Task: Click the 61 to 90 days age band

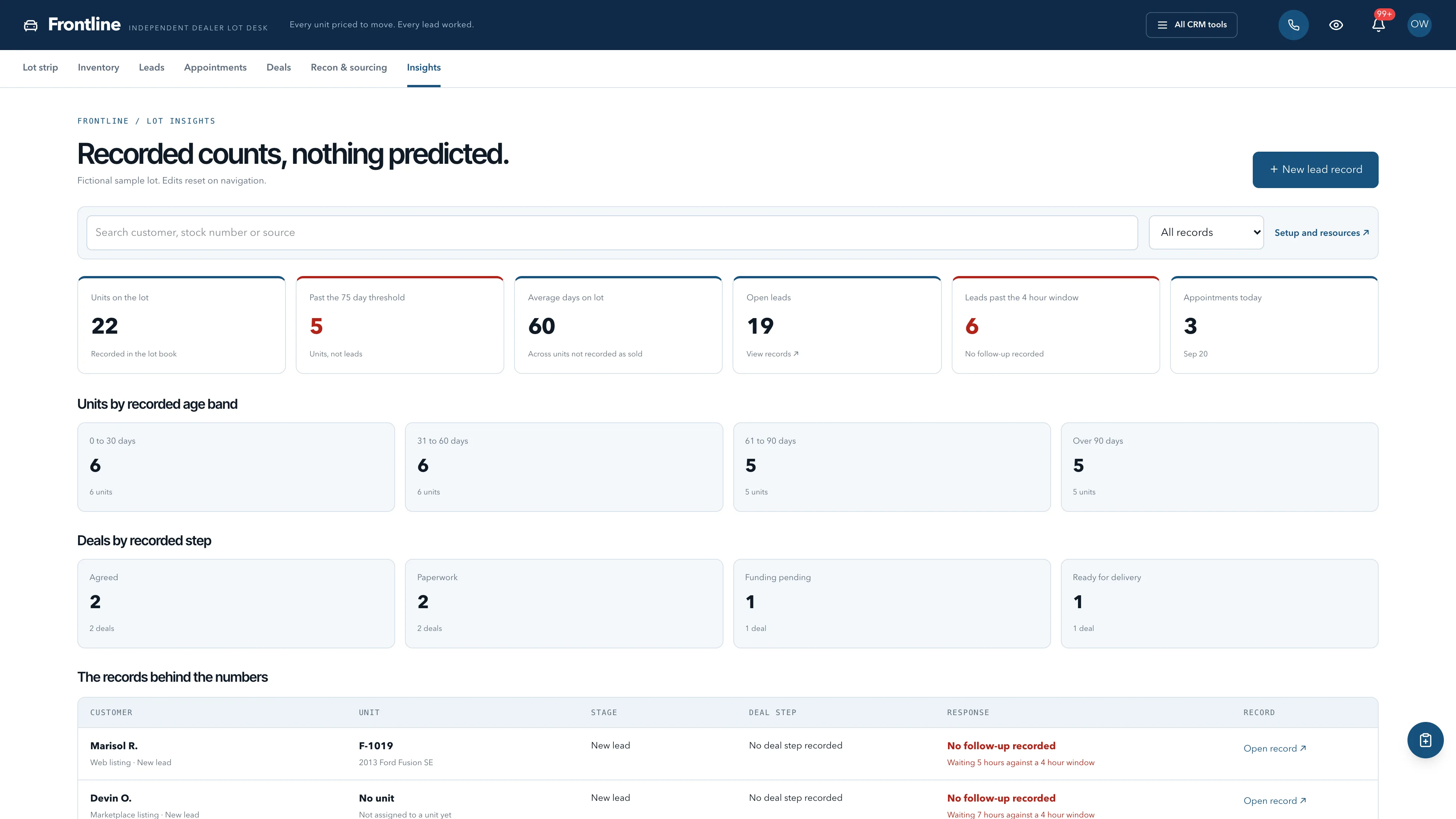Action: pyautogui.click(x=892, y=467)
